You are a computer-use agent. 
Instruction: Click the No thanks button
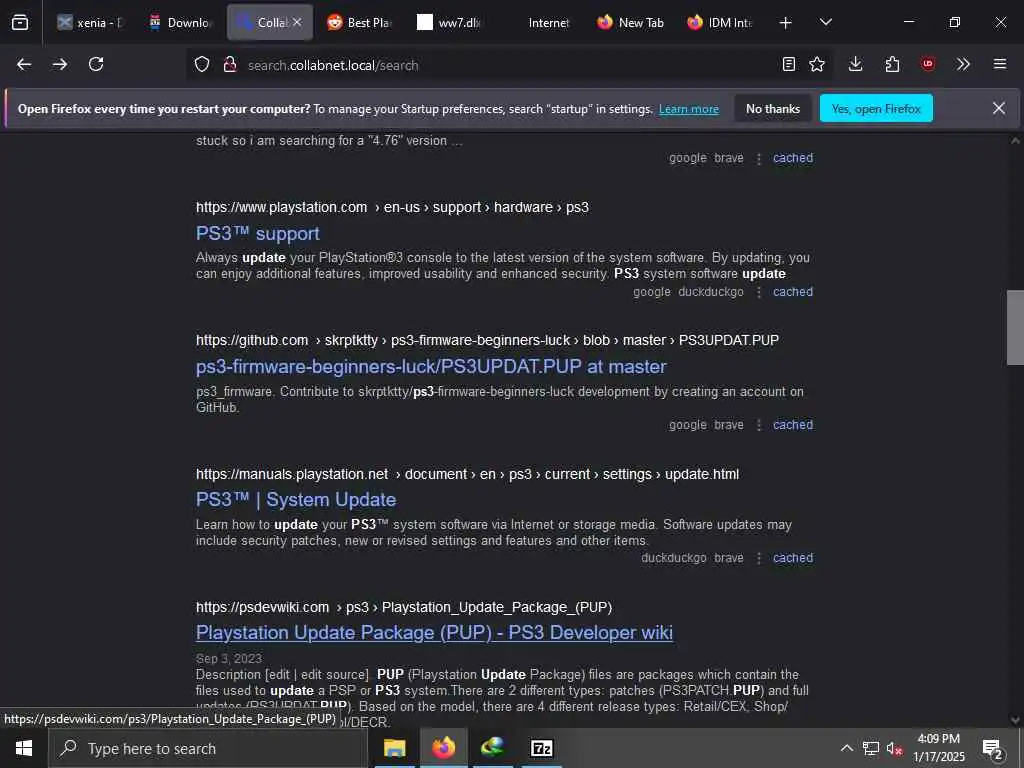(x=773, y=108)
